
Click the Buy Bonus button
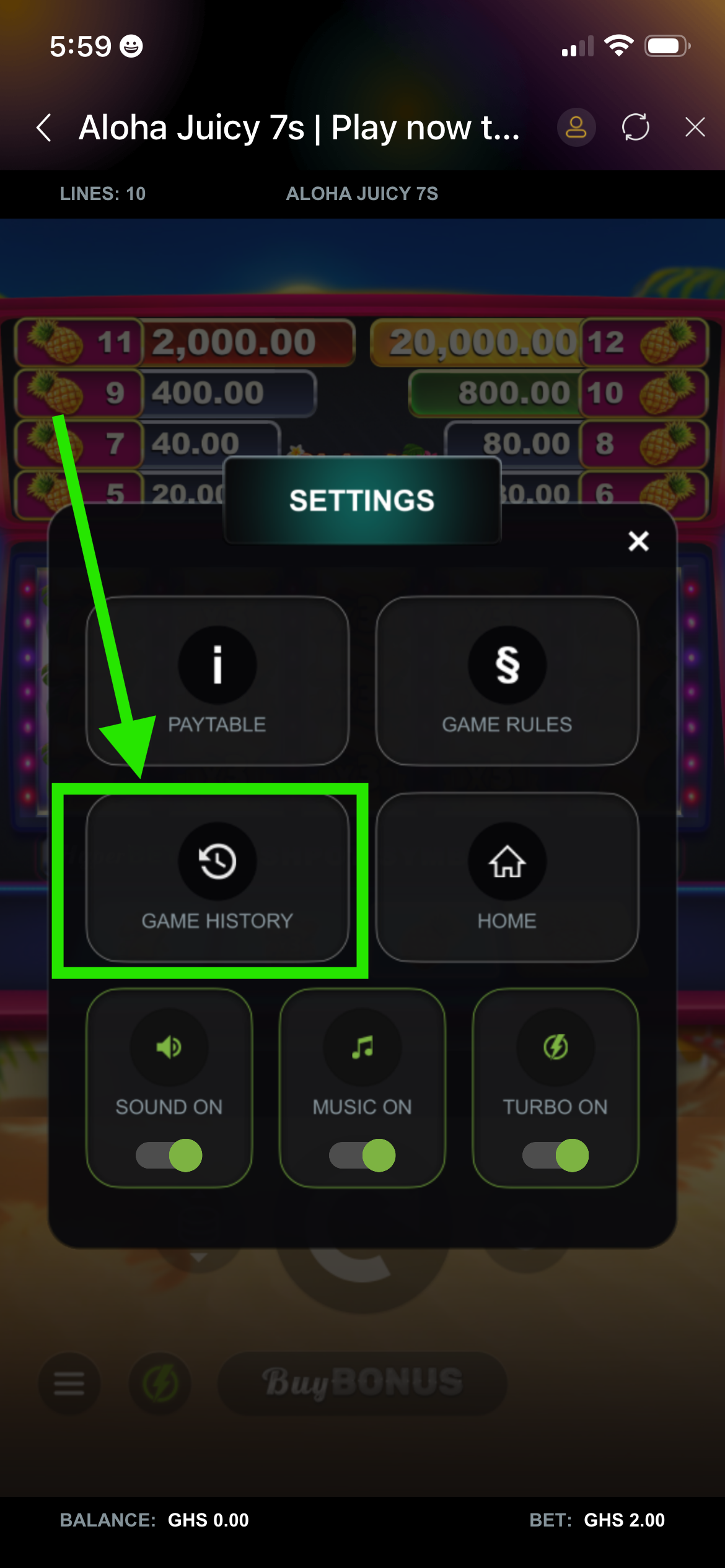click(362, 1383)
